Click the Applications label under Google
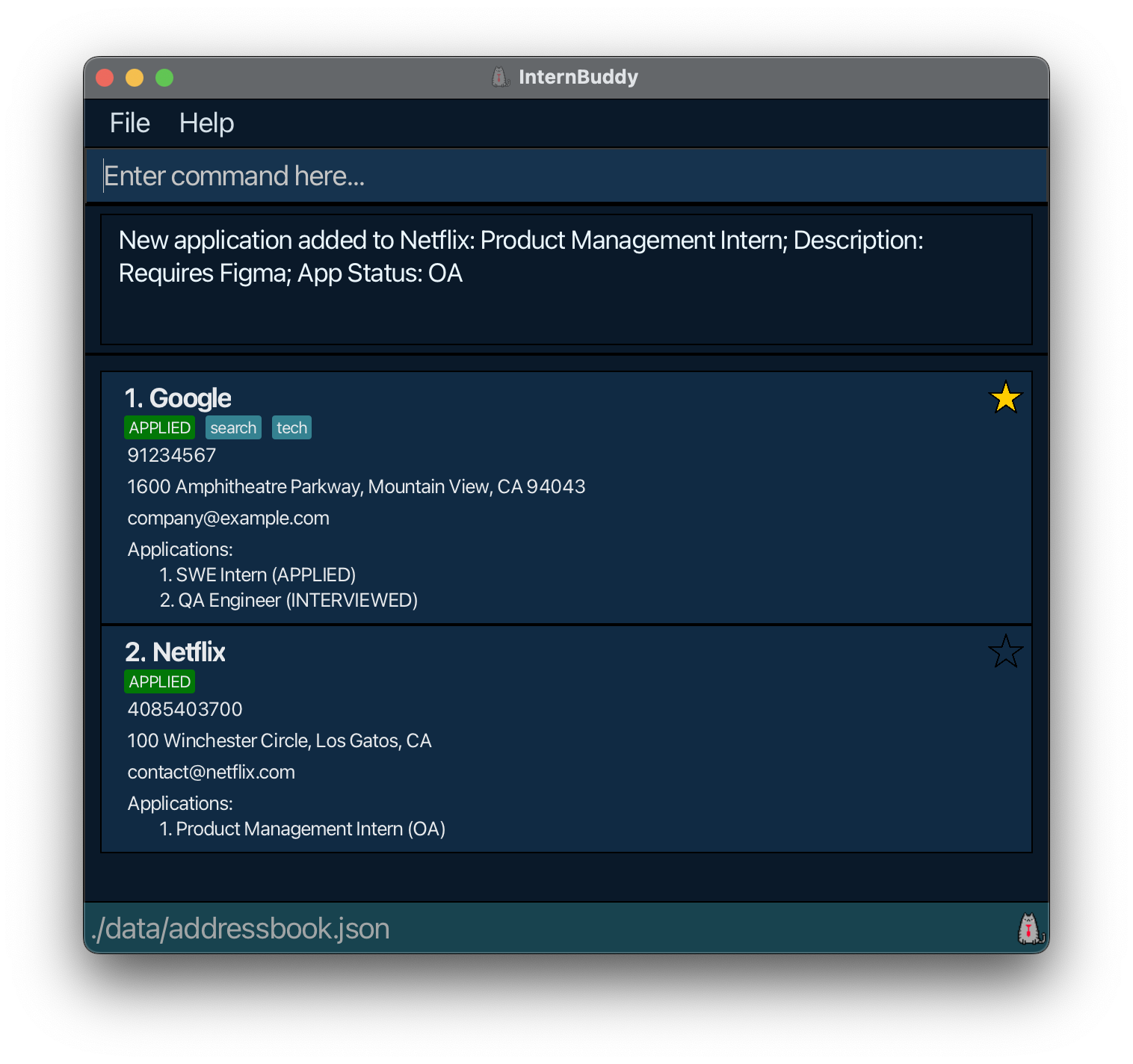The width and height of the screenshot is (1133, 1064). pyautogui.click(x=180, y=549)
